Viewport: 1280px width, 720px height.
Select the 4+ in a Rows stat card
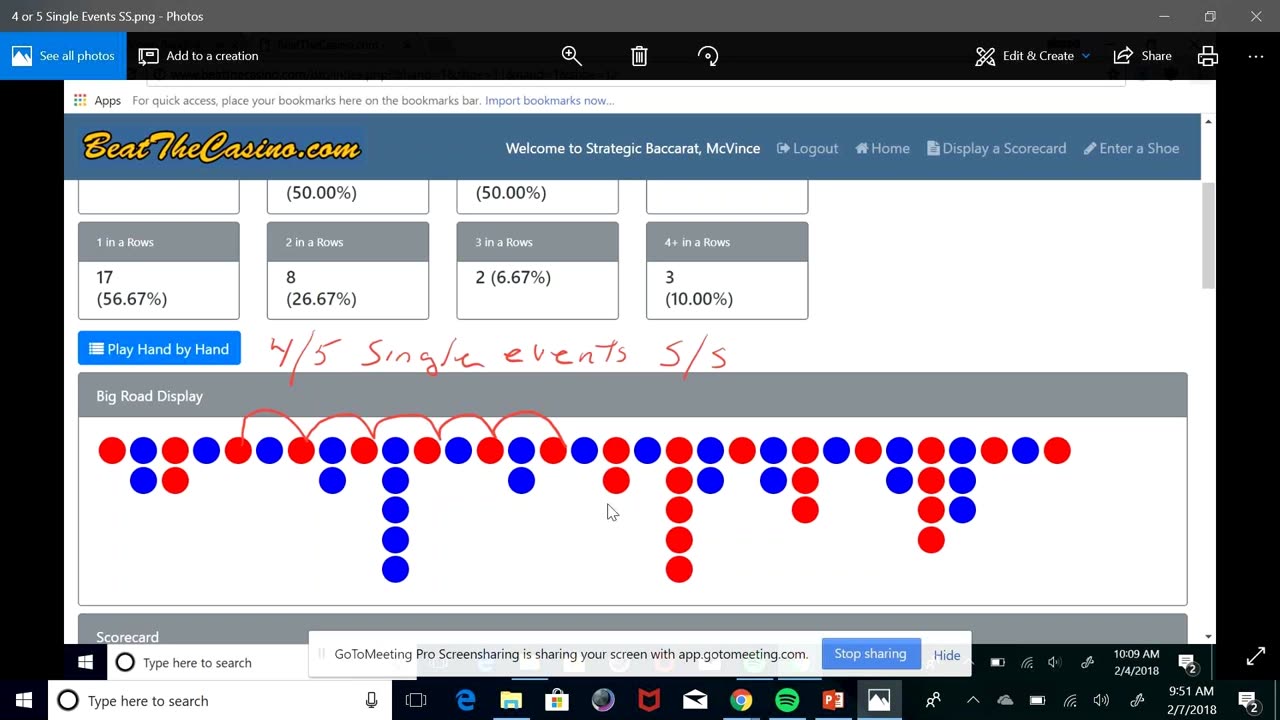[x=727, y=270]
